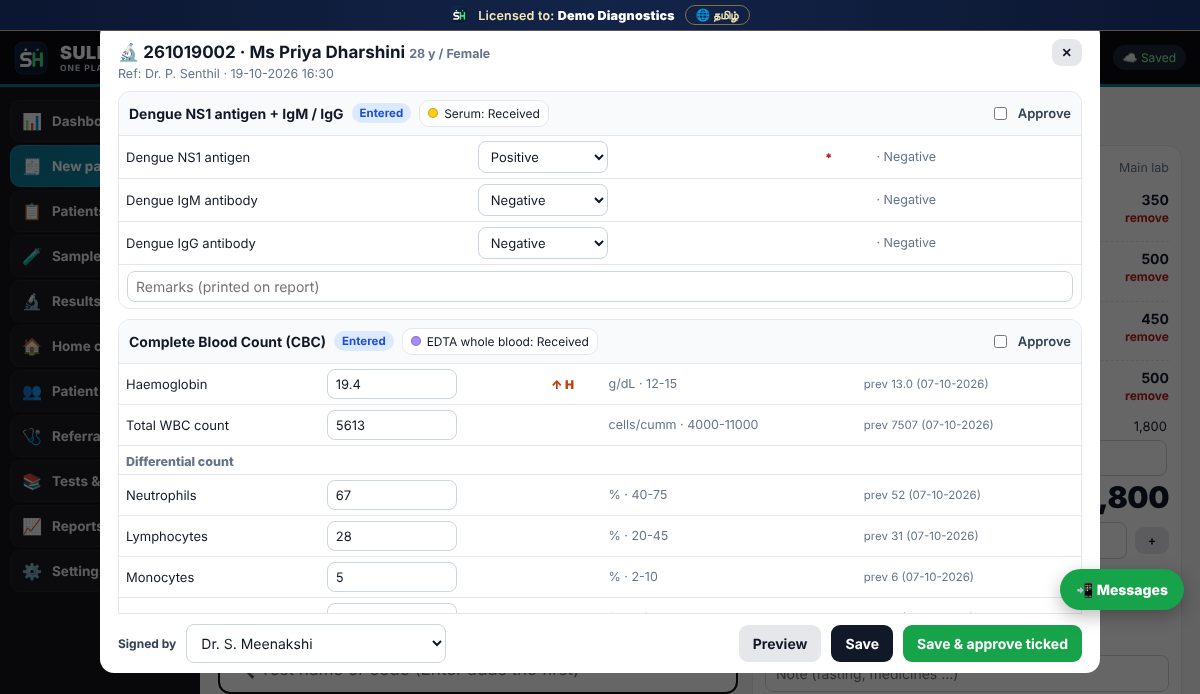
Task: Click the g/dL · 12-15 reference range
Action: coord(643,384)
